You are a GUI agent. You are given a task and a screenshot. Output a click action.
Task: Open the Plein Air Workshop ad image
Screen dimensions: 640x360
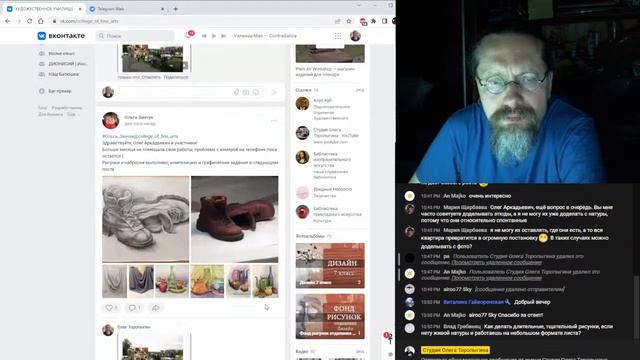(330, 53)
